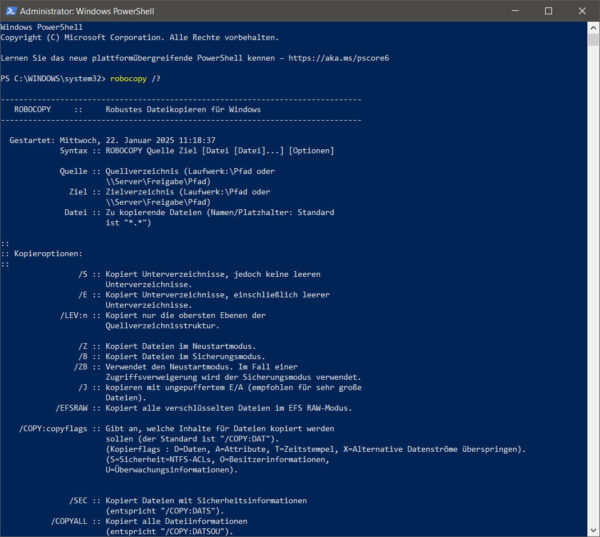Click the '/LEV:n' option label

click(74, 316)
